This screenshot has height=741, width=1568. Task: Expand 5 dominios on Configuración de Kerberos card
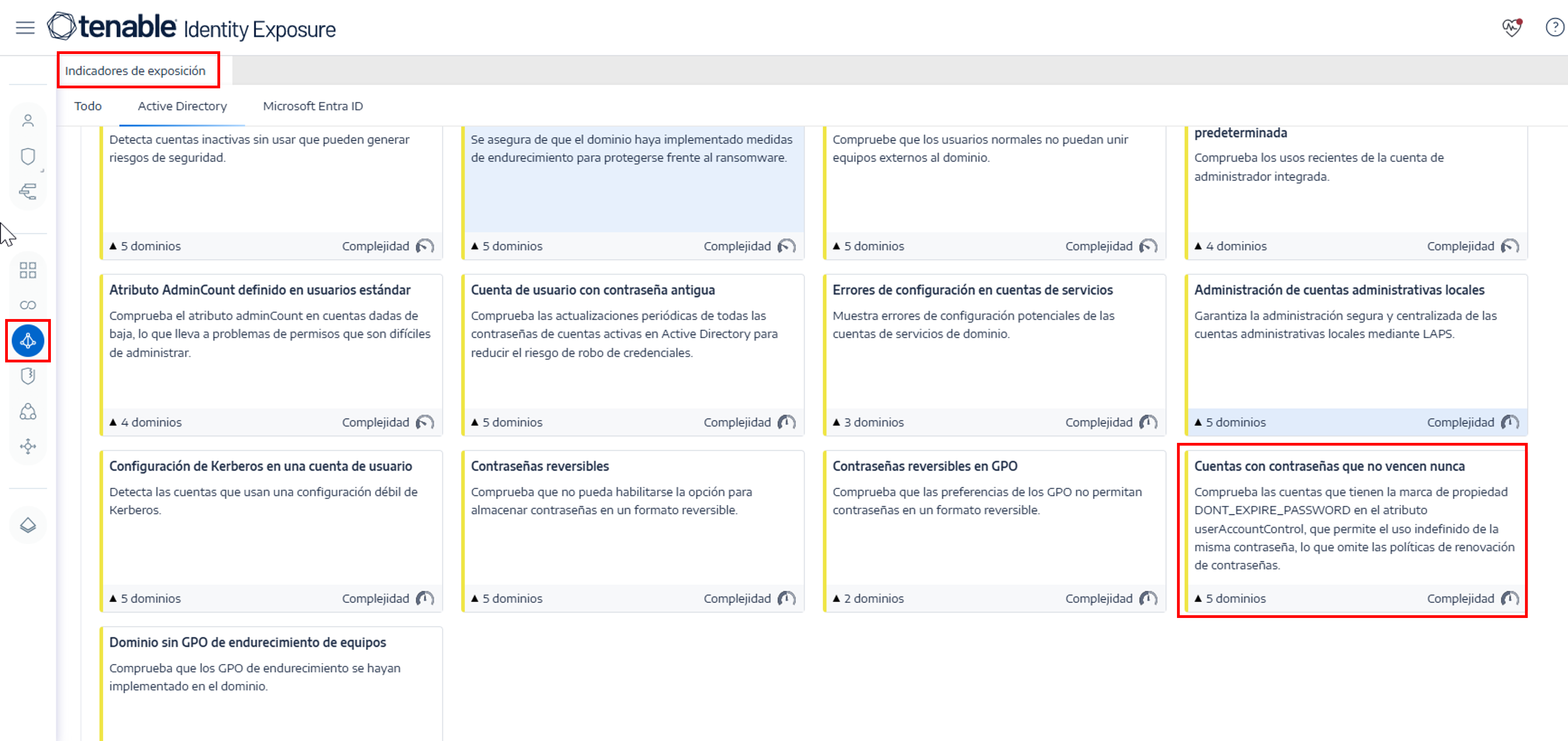[x=145, y=598]
